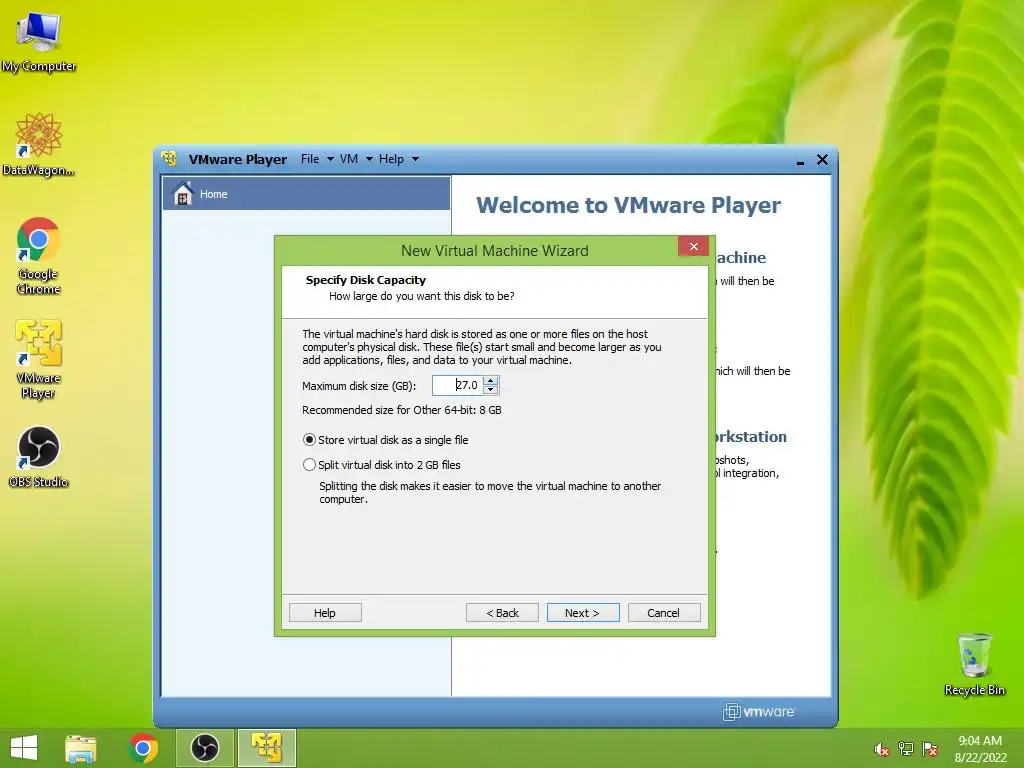Decrease disk size with down spinner arrow
Image resolution: width=1024 pixels, height=768 pixels.
[x=491, y=390]
